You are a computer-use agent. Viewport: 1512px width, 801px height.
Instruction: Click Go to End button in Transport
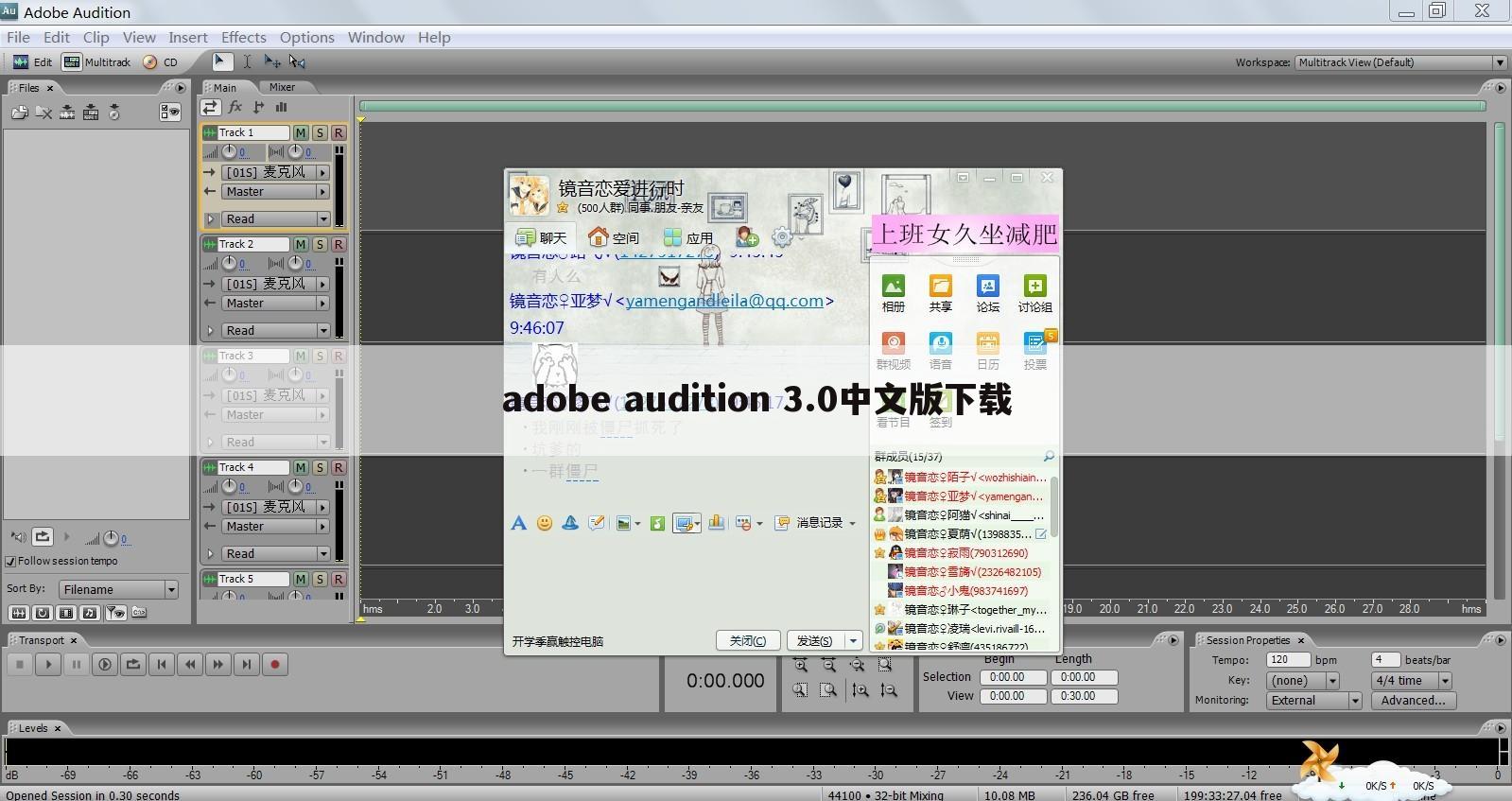(x=247, y=664)
